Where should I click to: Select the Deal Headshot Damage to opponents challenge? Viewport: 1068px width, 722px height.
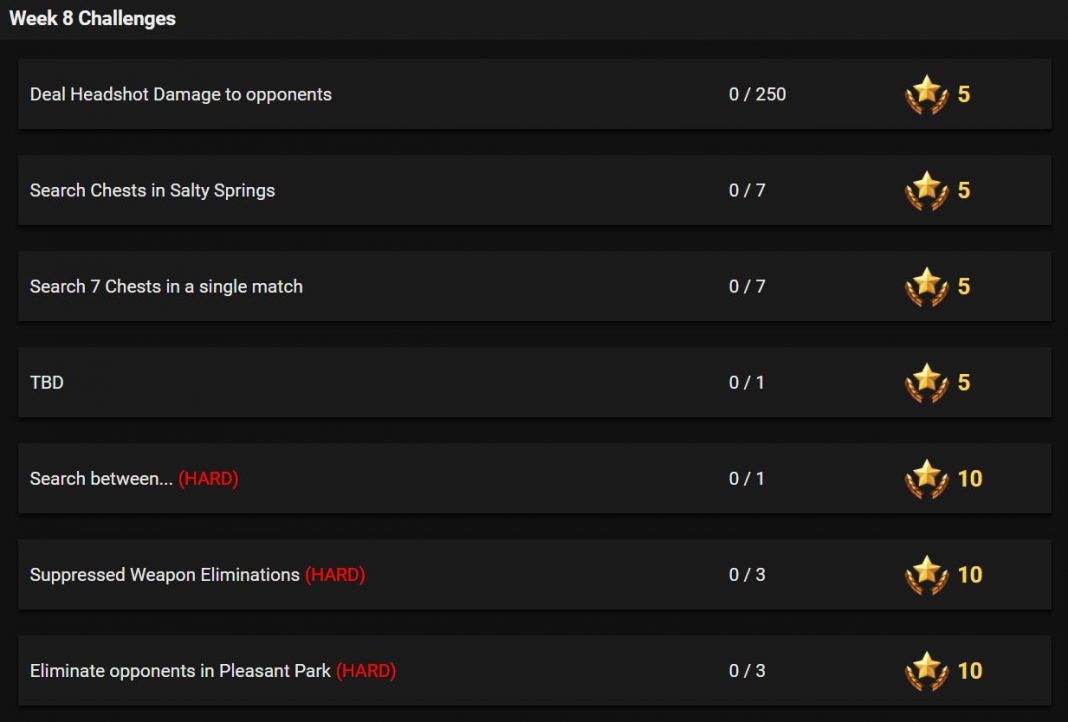coord(180,94)
